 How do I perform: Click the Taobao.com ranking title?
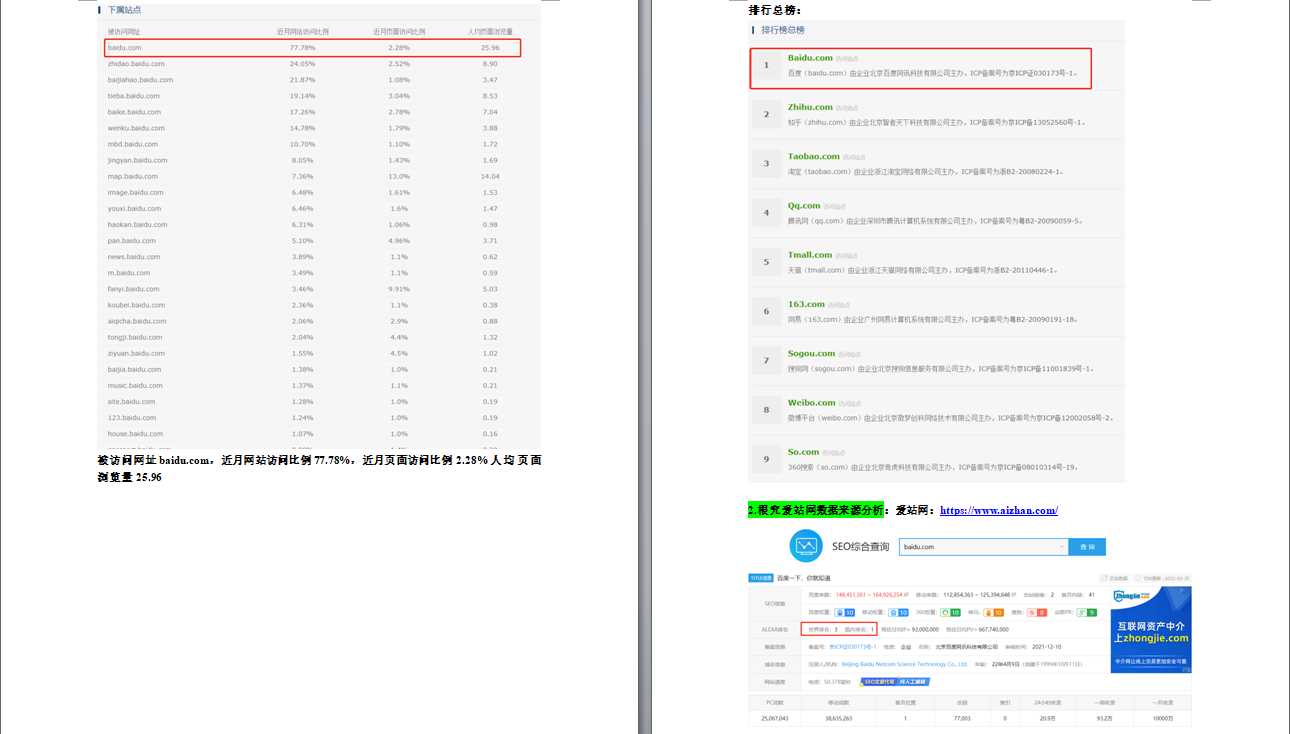pyautogui.click(x=814, y=156)
